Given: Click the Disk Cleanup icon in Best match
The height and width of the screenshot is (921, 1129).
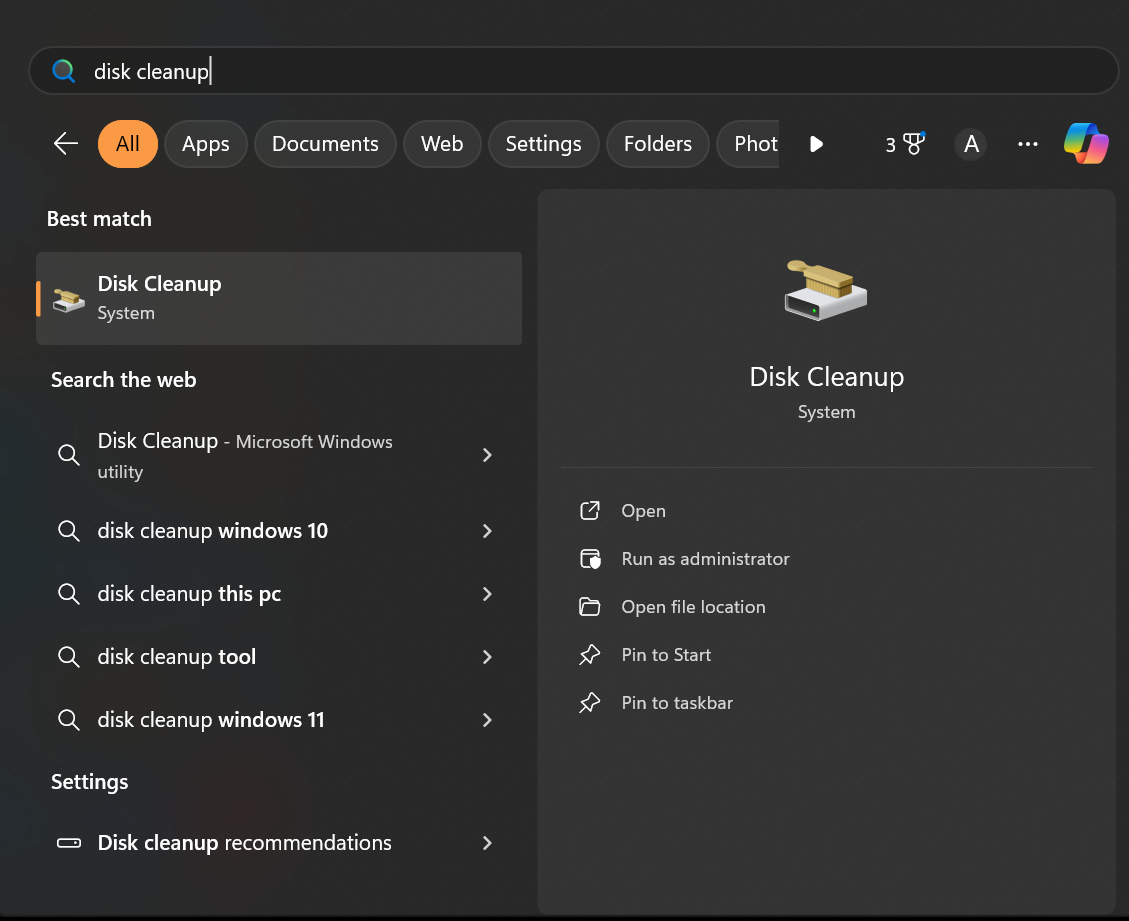Looking at the screenshot, I should point(68,300).
